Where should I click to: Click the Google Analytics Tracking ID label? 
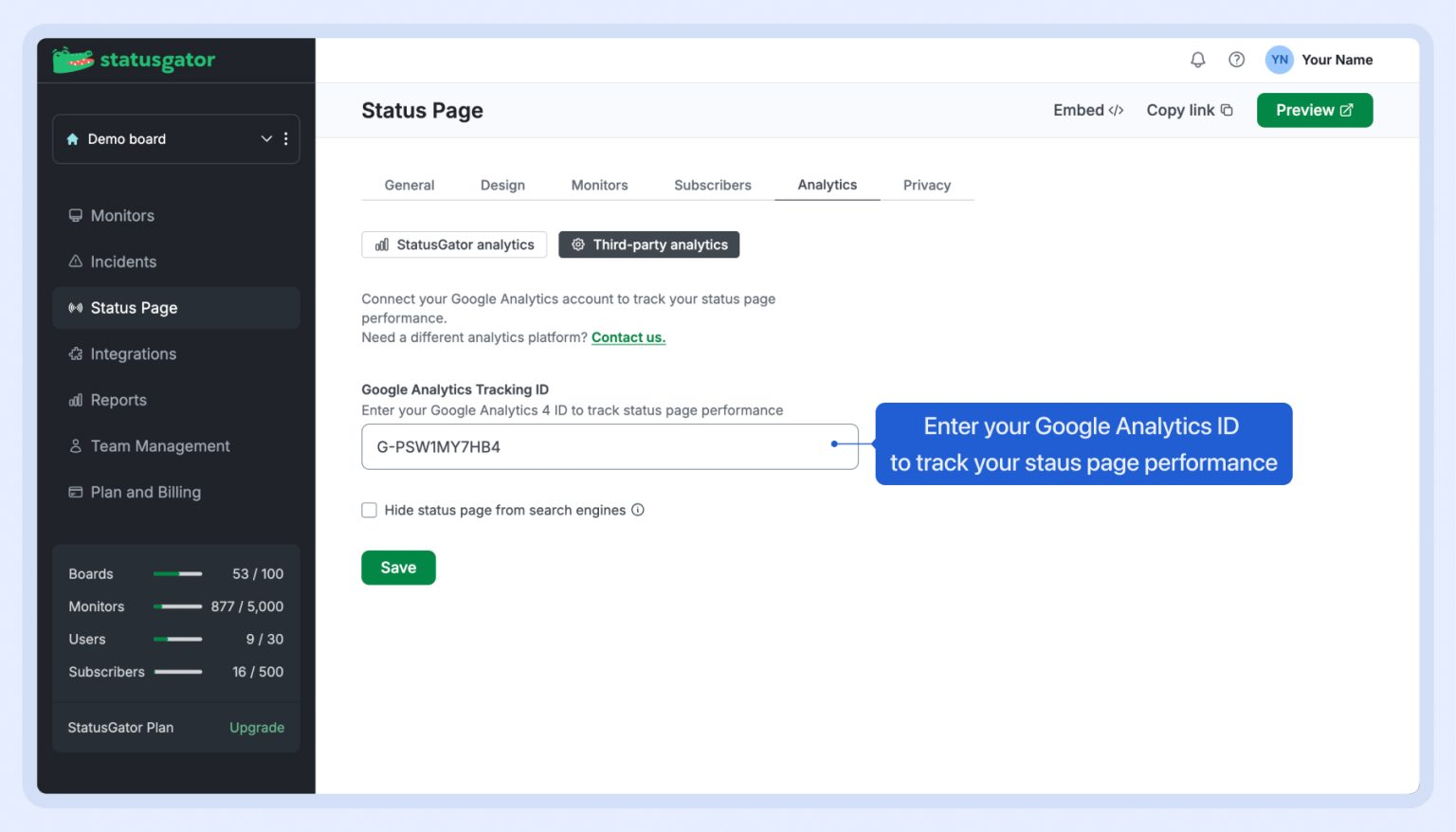(x=455, y=389)
